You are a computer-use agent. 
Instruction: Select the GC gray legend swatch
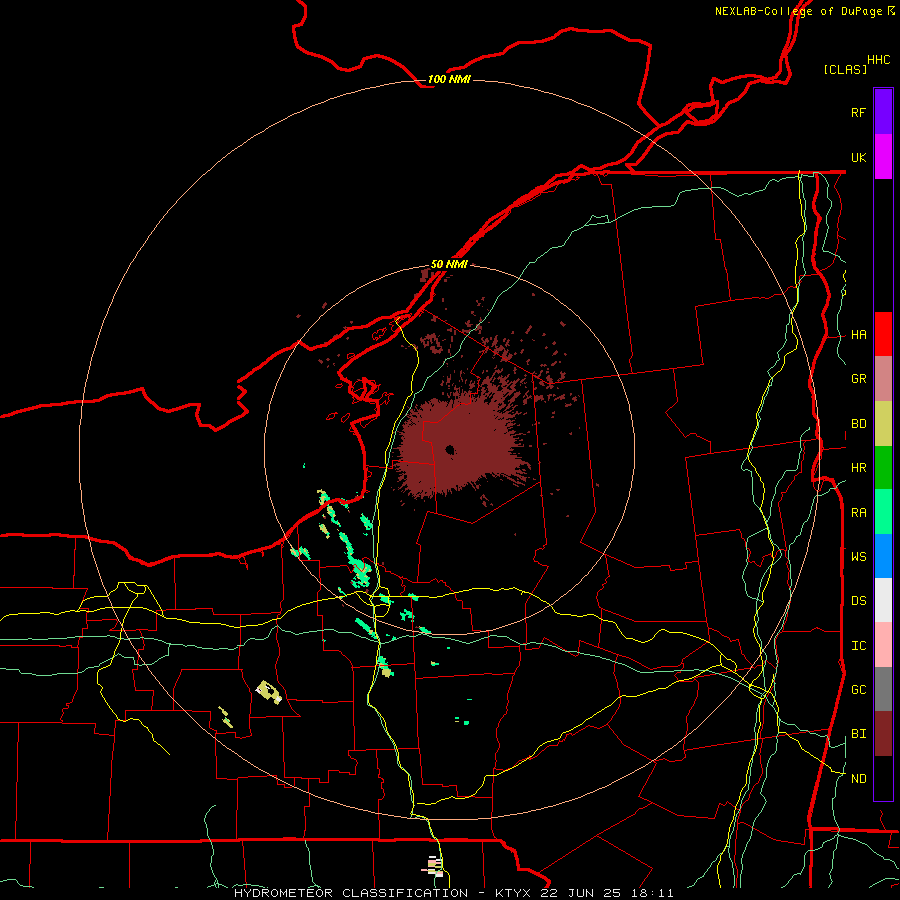click(x=883, y=689)
